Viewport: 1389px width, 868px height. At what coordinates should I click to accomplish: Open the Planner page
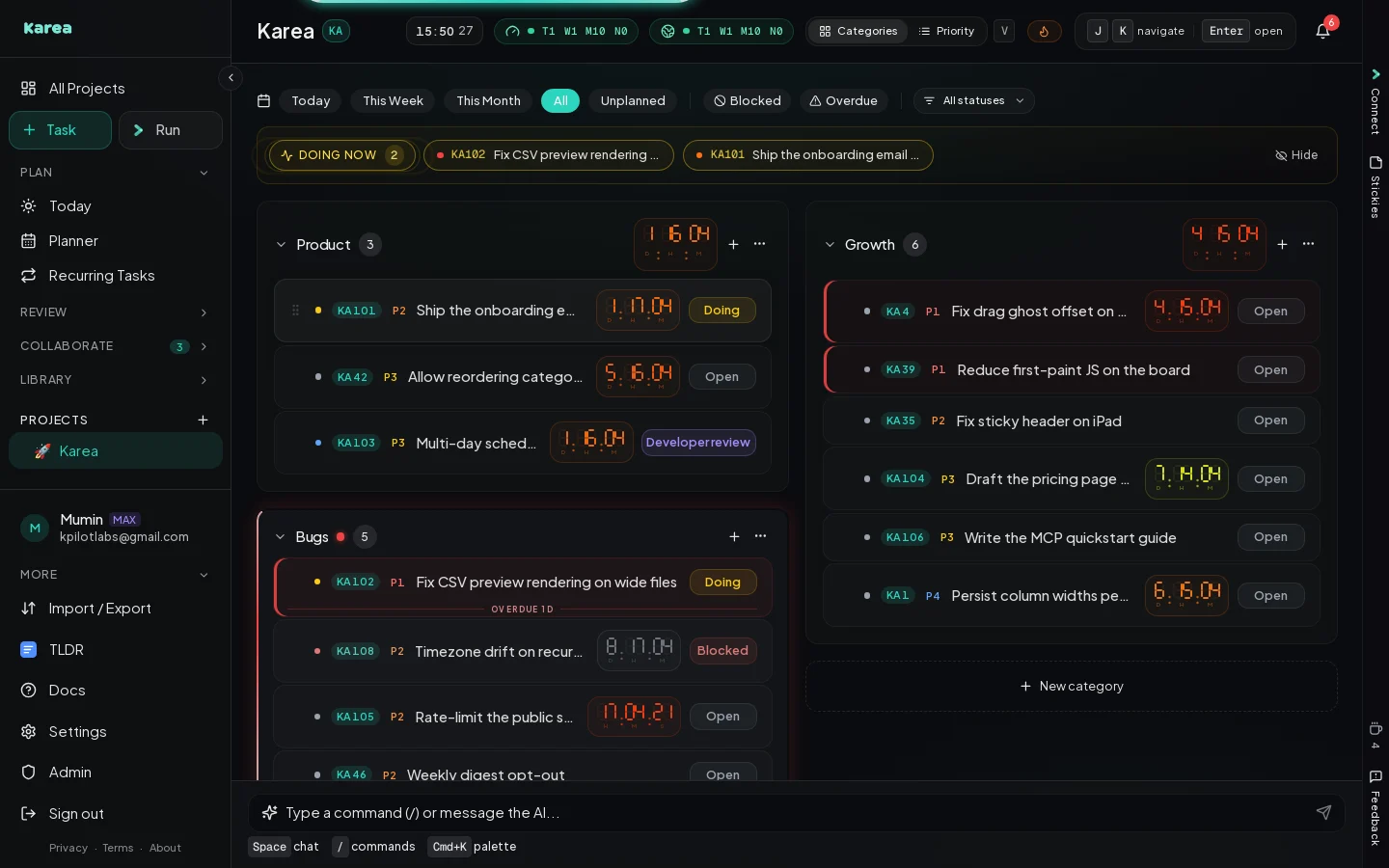pos(116,241)
